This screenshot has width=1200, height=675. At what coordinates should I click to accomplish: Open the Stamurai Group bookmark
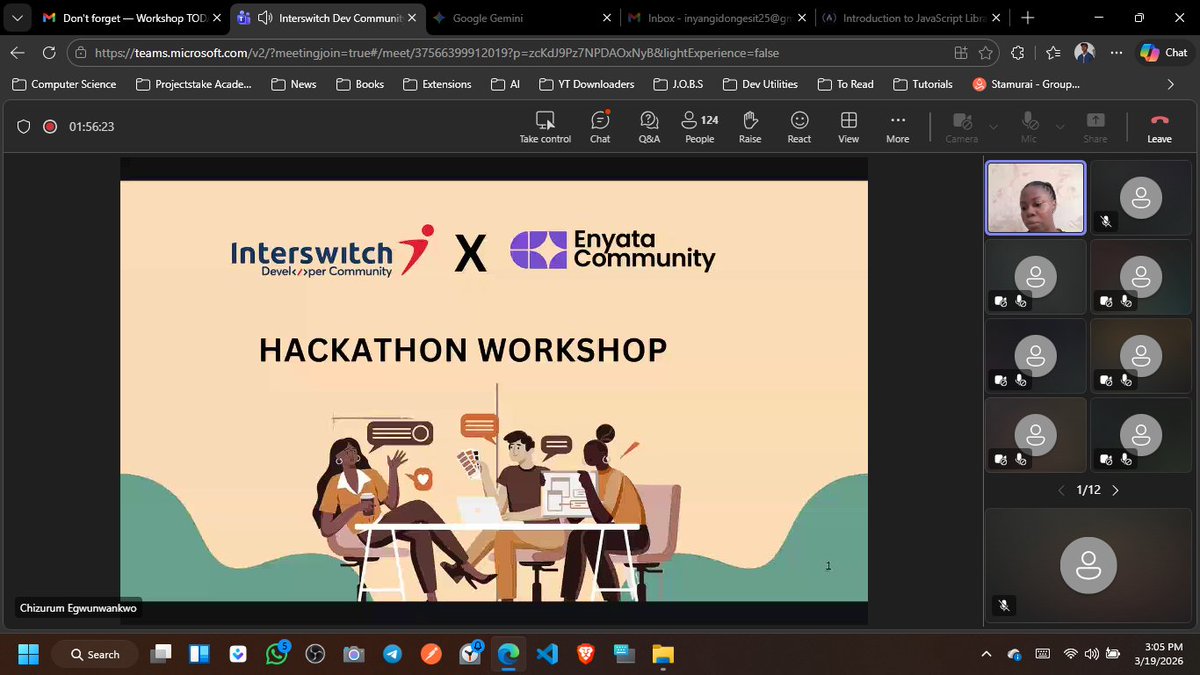point(1026,84)
